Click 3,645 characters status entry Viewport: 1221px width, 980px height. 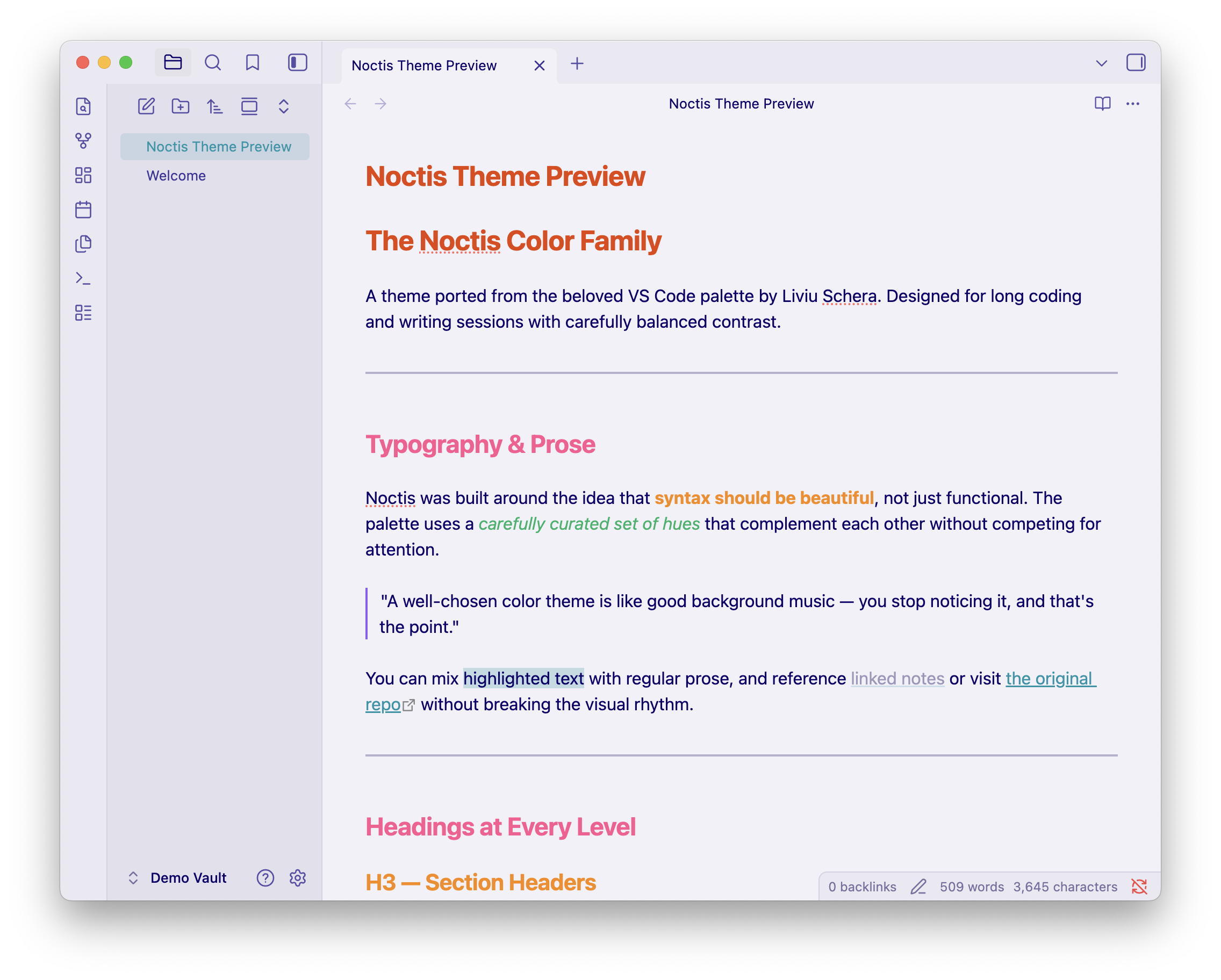[x=1065, y=887]
